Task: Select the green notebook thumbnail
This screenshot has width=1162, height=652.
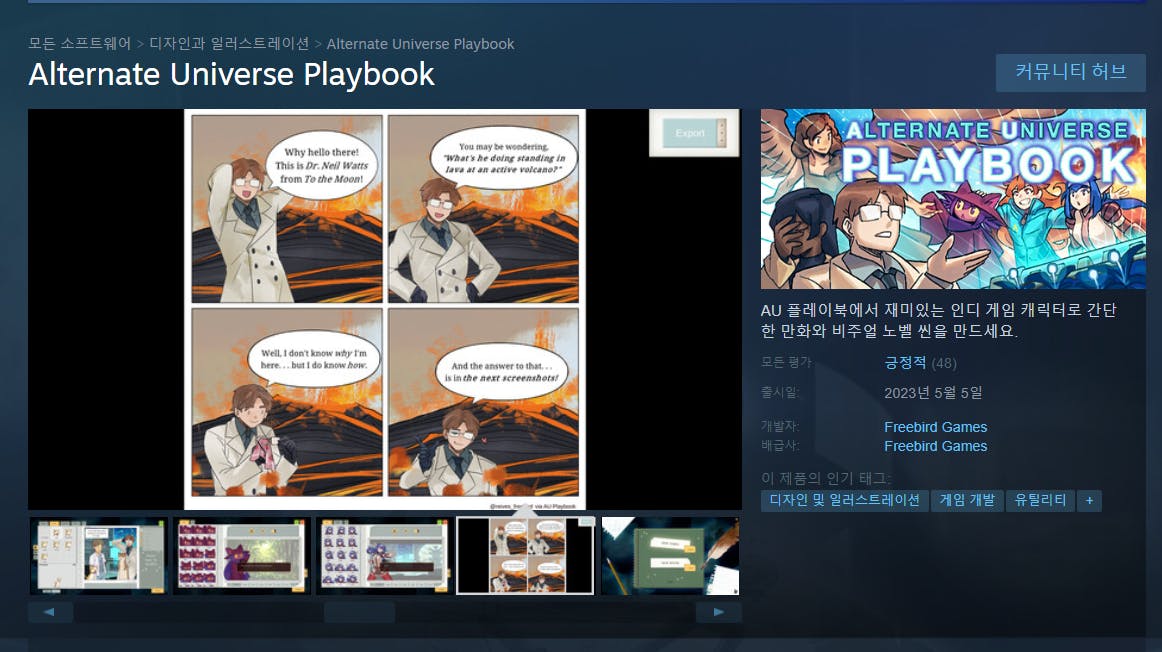Action: point(670,556)
